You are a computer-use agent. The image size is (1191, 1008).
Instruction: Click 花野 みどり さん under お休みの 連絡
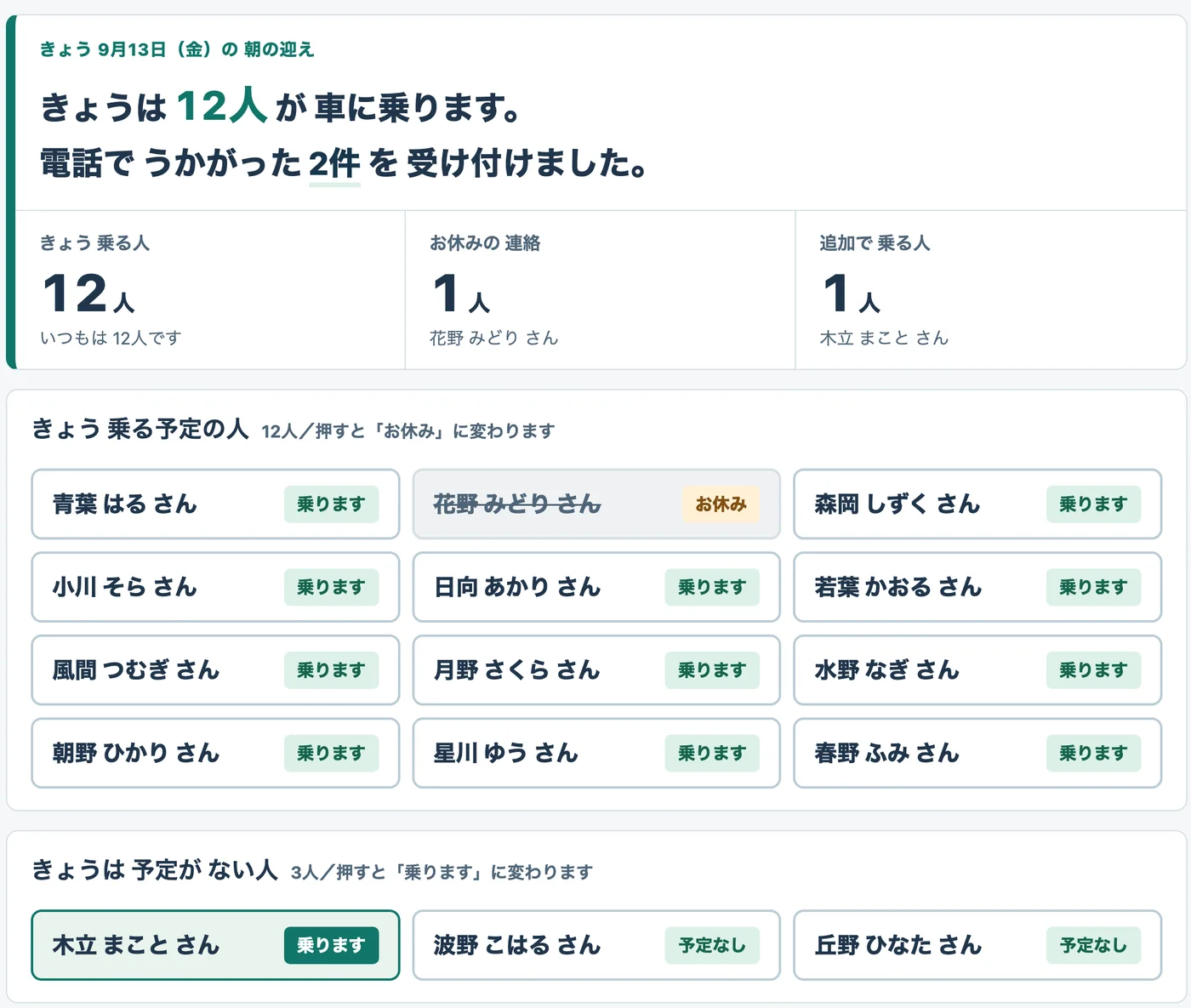point(494,338)
